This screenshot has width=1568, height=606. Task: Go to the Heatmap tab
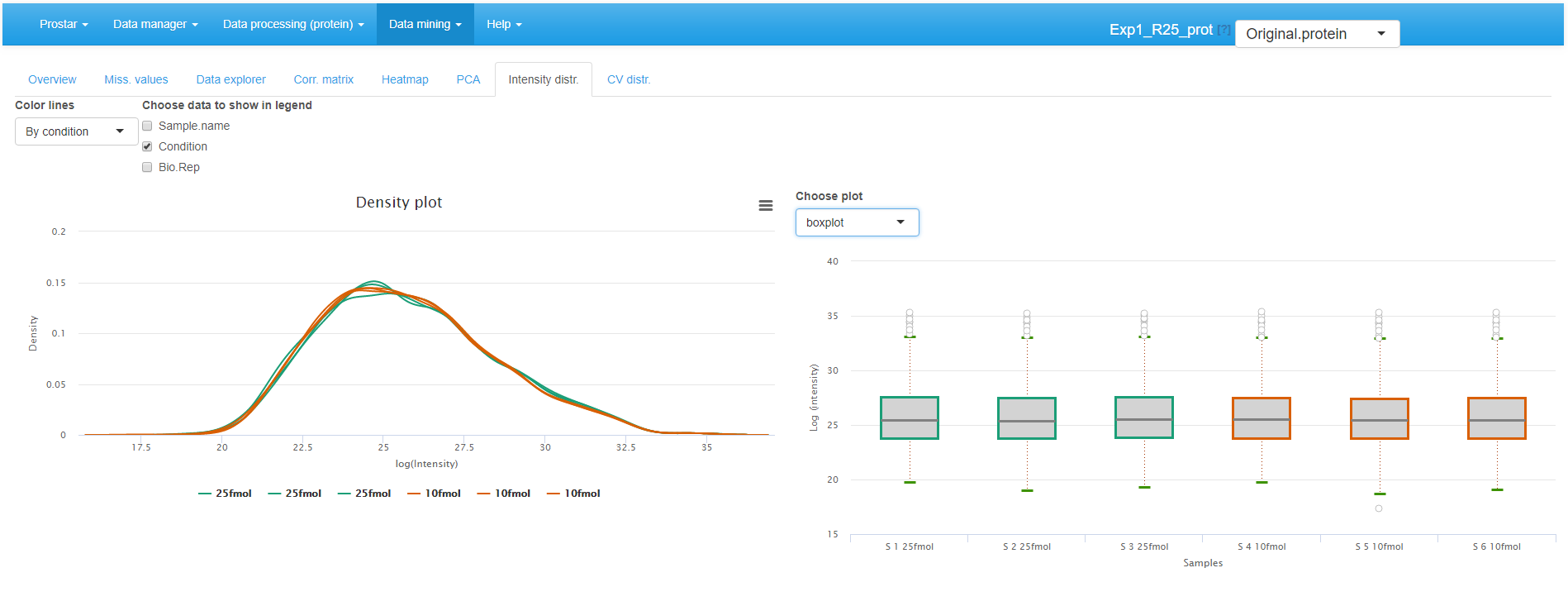pyautogui.click(x=405, y=80)
